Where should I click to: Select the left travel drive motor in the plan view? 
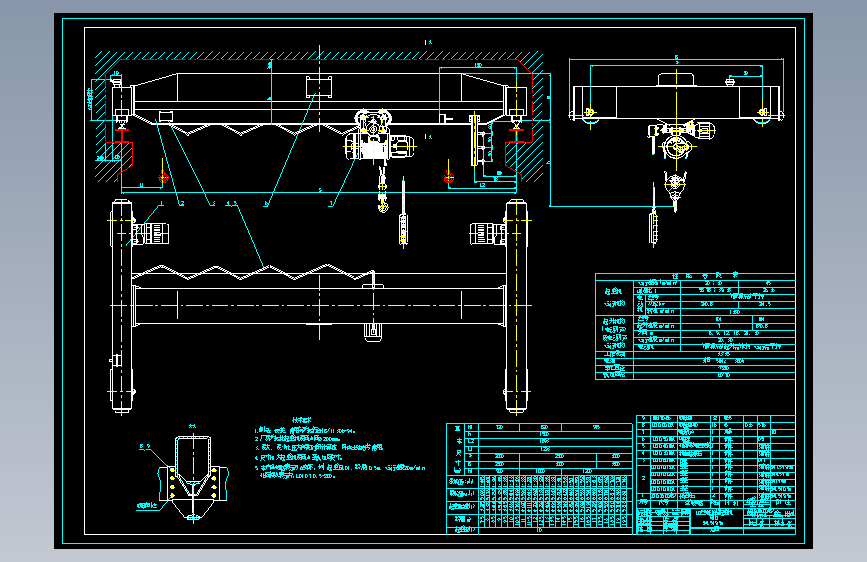coord(151,233)
